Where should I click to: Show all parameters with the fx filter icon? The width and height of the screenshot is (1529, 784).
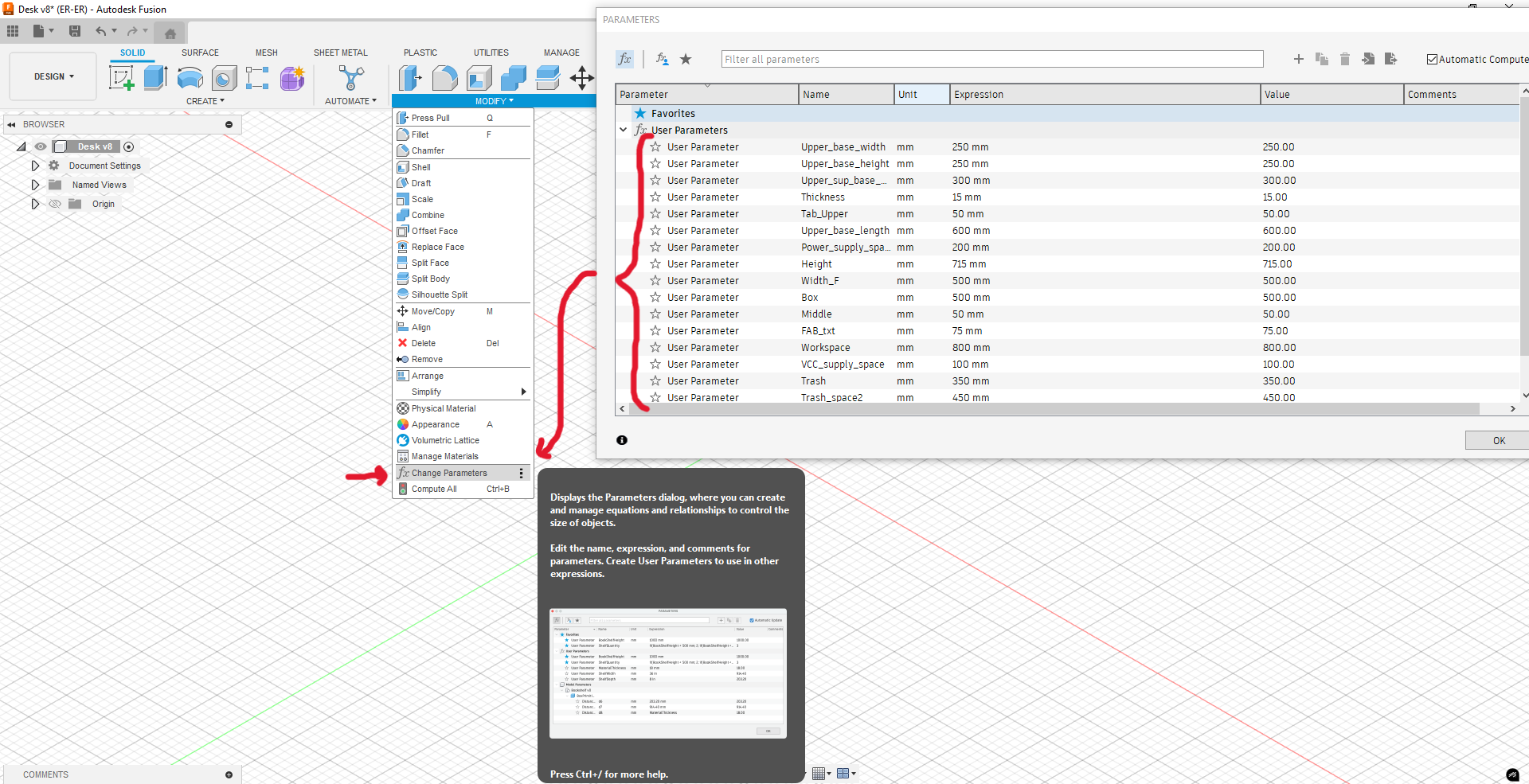coord(624,59)
